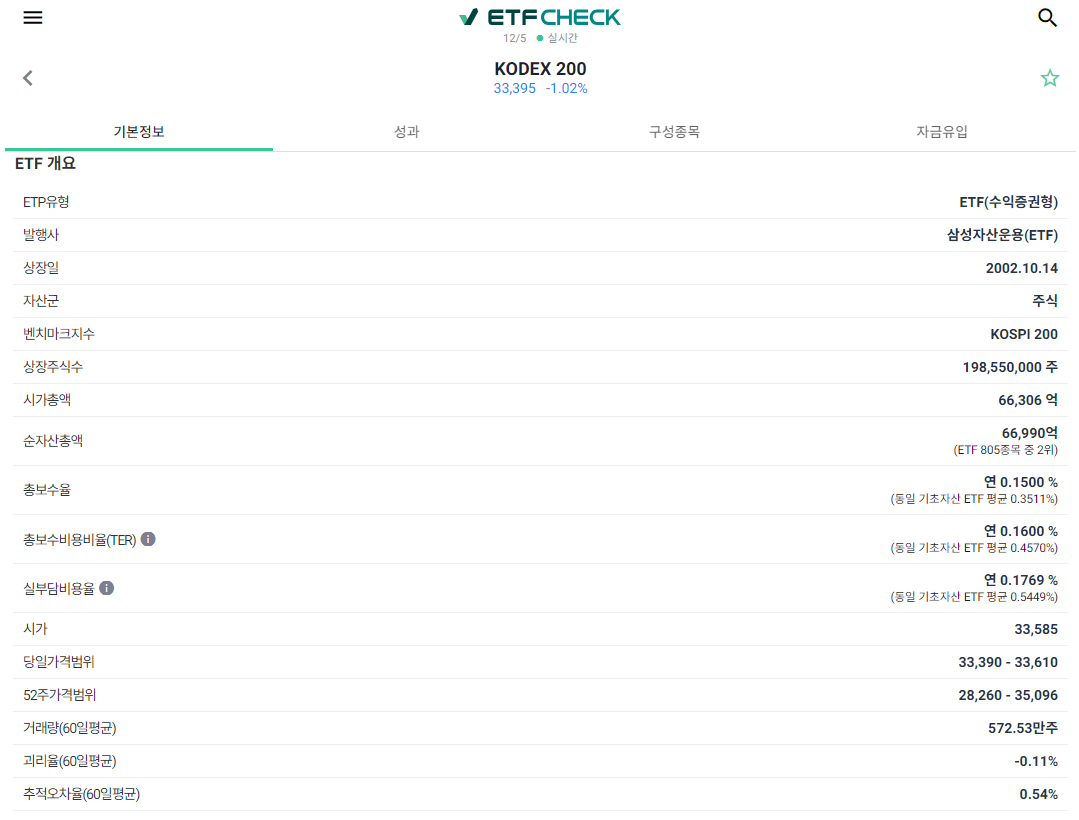Click the asset class value 주식

coord(1045,301)
